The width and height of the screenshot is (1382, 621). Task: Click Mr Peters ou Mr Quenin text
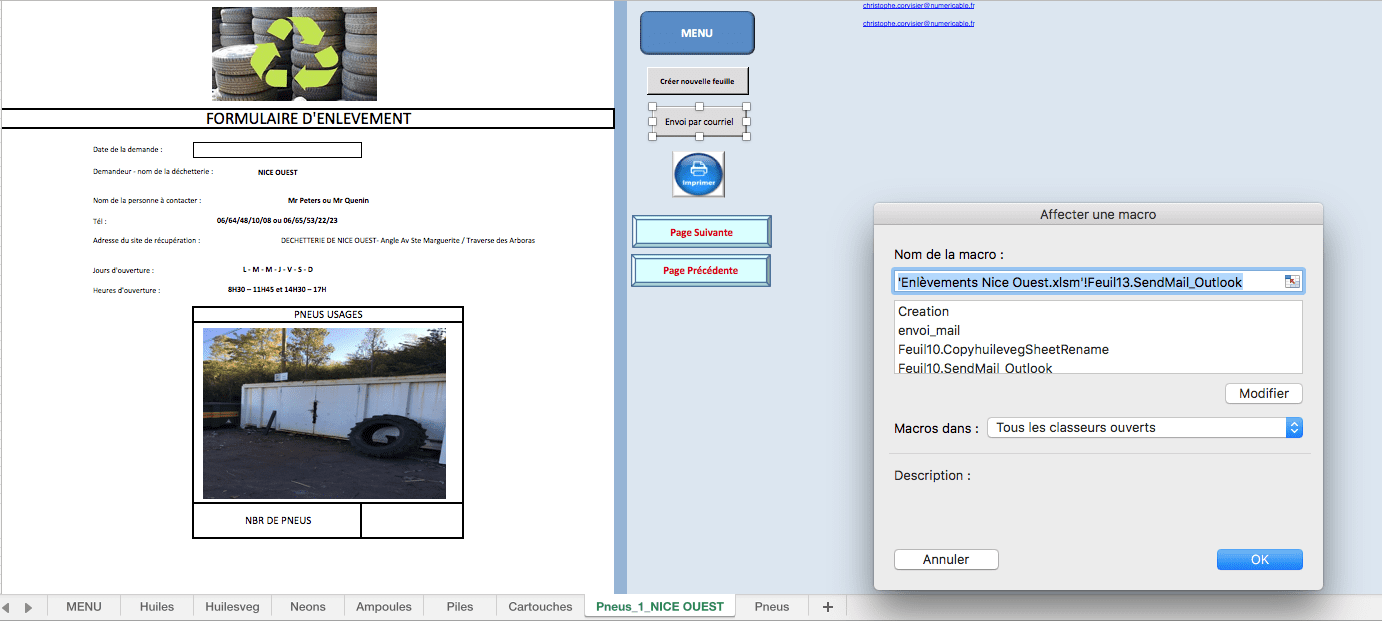click(x=328, y=200)
